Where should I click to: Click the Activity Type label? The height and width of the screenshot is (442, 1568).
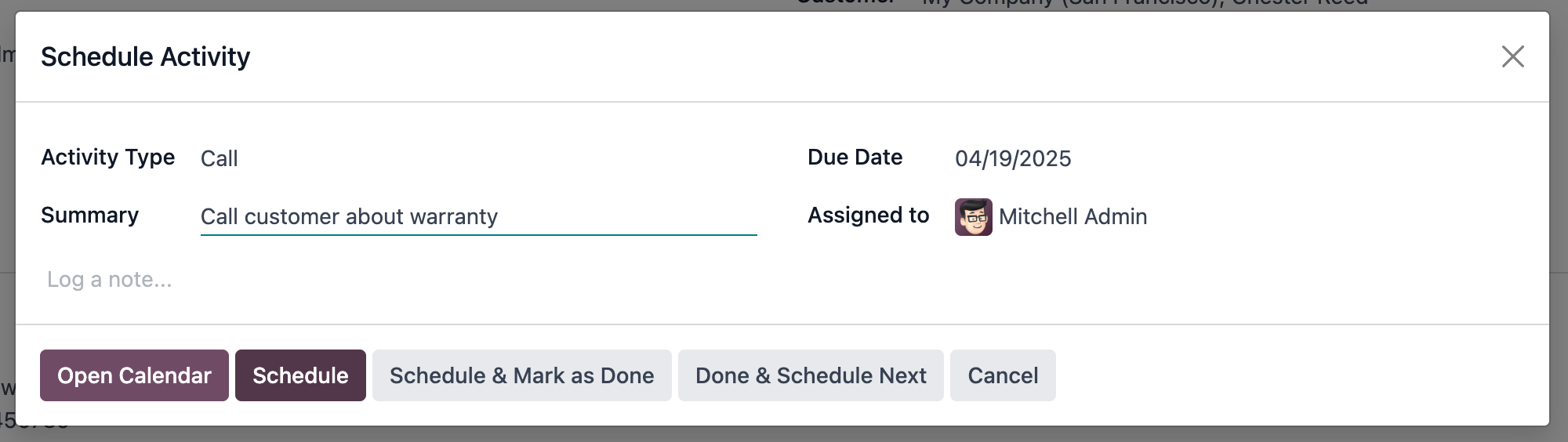pyautogui.click(x=107, y=158)
